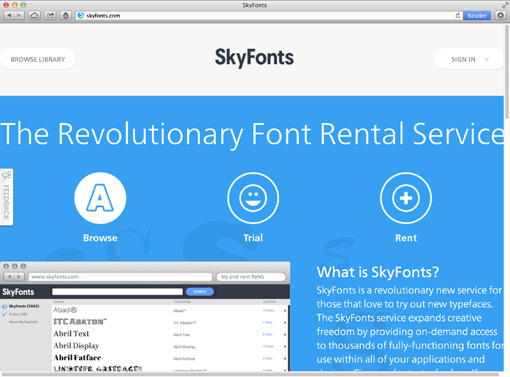Image resolution: width=510 pixels, height=377 pixels.
Task: Click the Share toolbar icon
Action: (x=50, y=15)
